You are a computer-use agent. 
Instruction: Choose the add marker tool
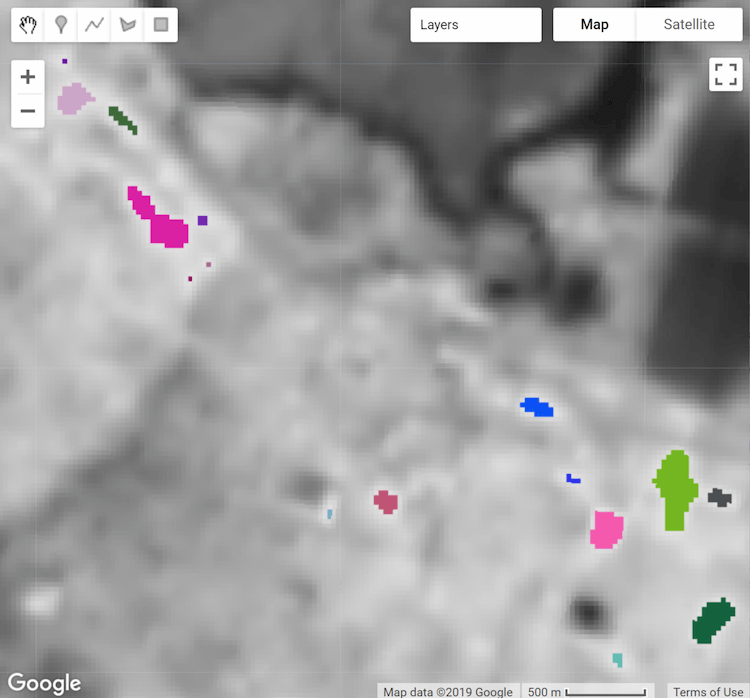61,25
